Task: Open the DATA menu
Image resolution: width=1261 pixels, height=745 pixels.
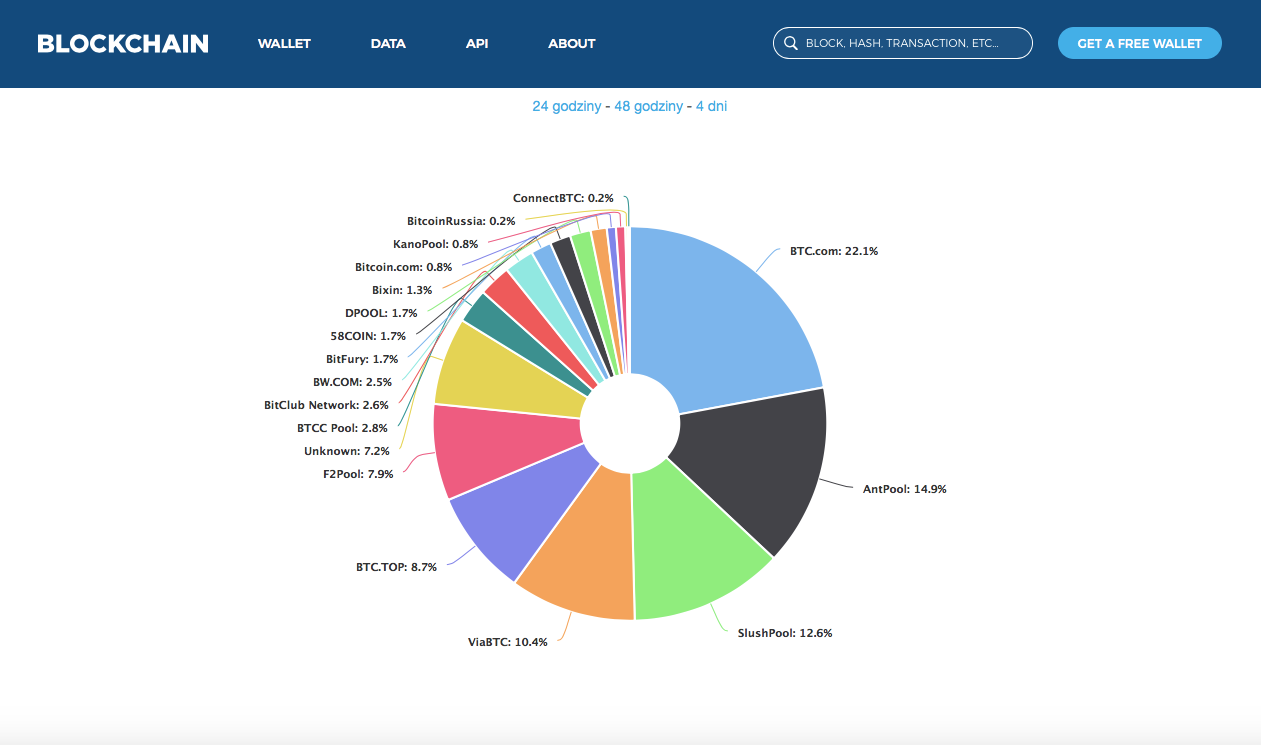Action: (x=388, y=44)
